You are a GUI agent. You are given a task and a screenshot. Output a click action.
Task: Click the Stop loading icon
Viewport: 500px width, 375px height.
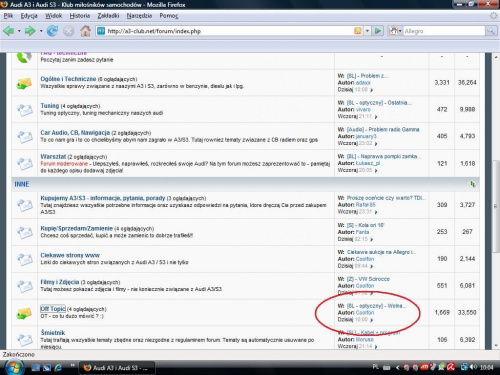point(69,31)
